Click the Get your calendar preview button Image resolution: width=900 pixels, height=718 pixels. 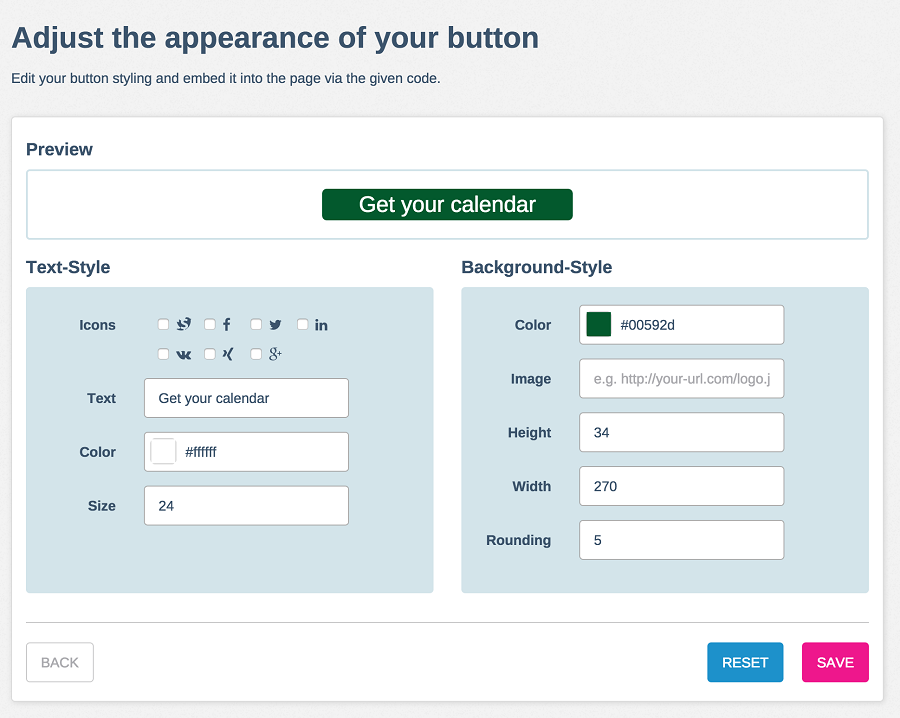tap(447, 205)
